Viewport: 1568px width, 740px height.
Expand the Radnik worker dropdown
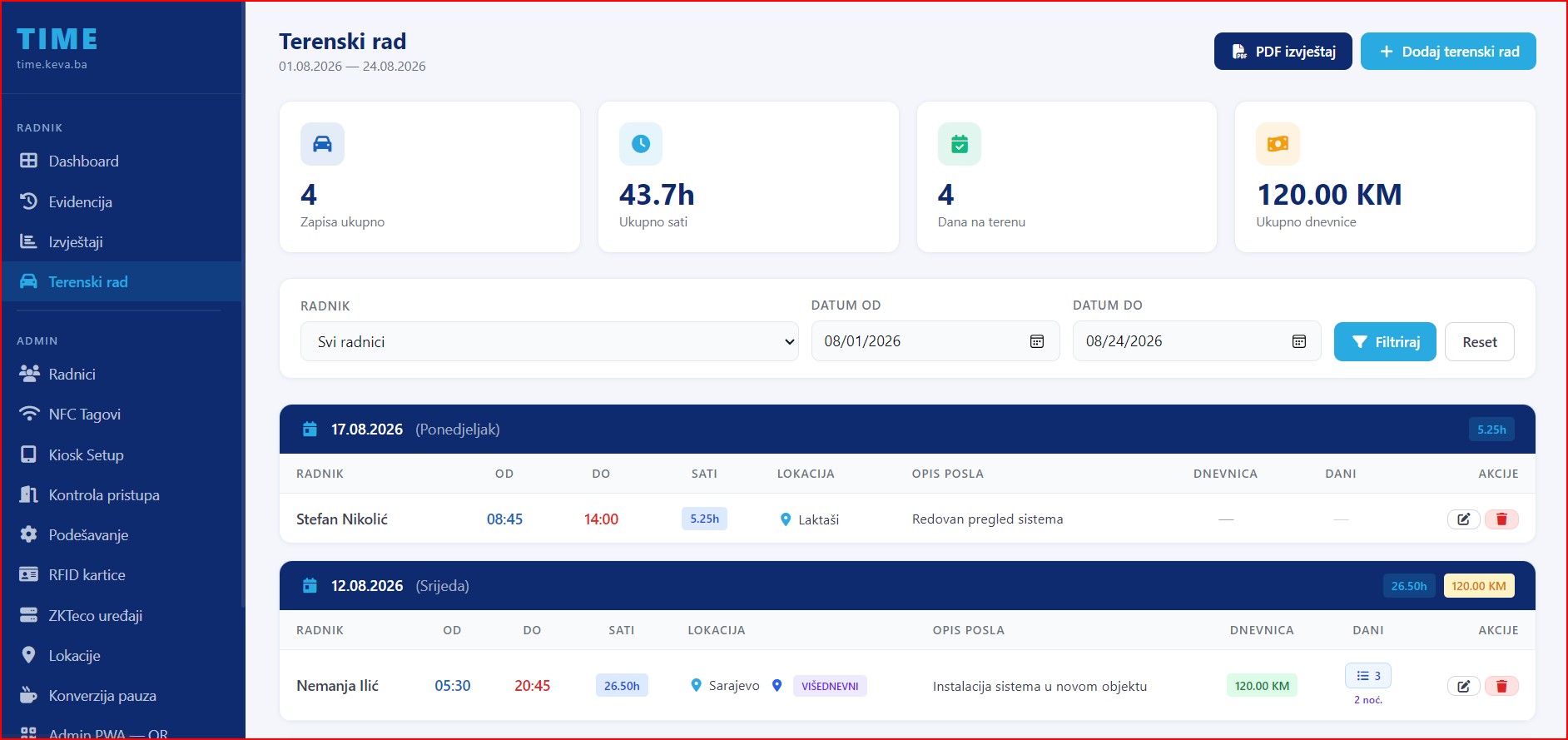point(549,341)
